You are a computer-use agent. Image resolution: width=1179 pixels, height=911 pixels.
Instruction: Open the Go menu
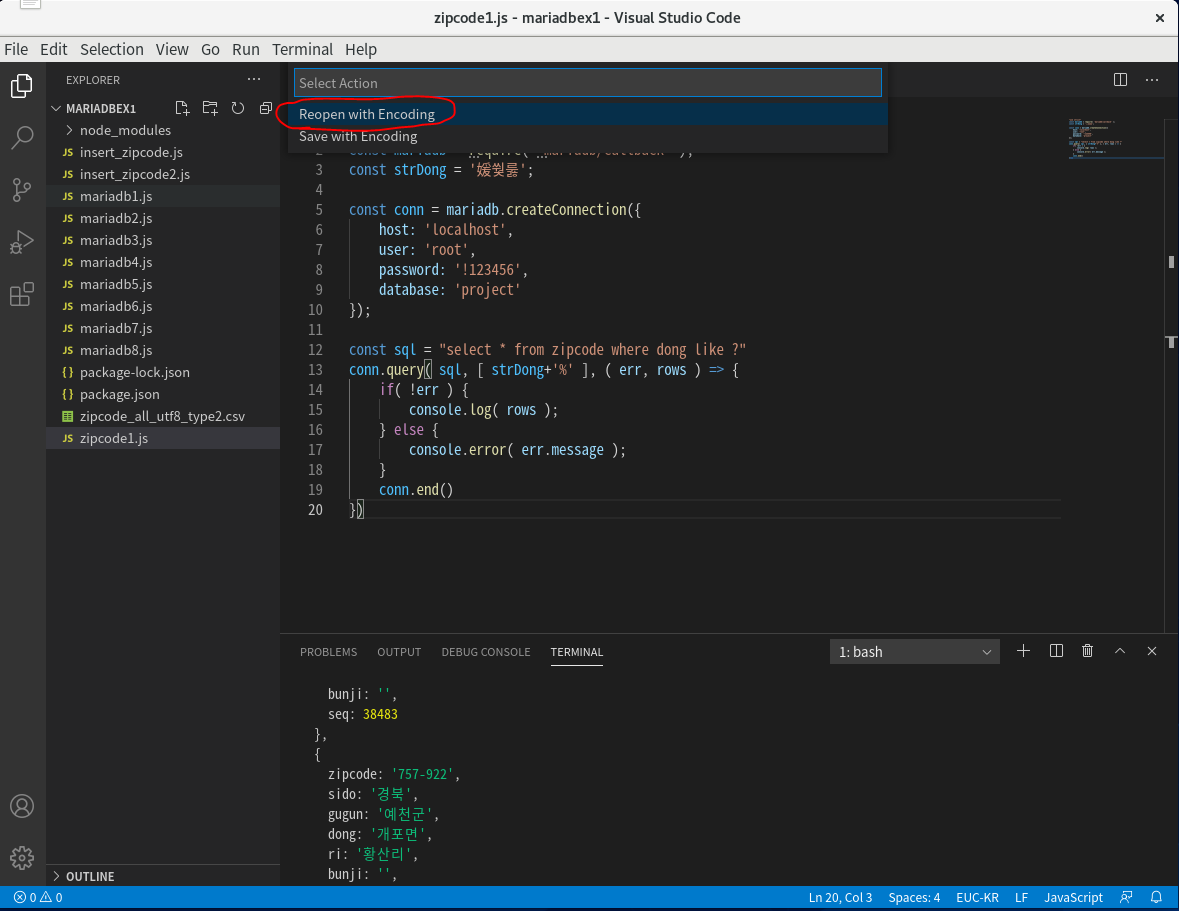[x=210, y=50]
